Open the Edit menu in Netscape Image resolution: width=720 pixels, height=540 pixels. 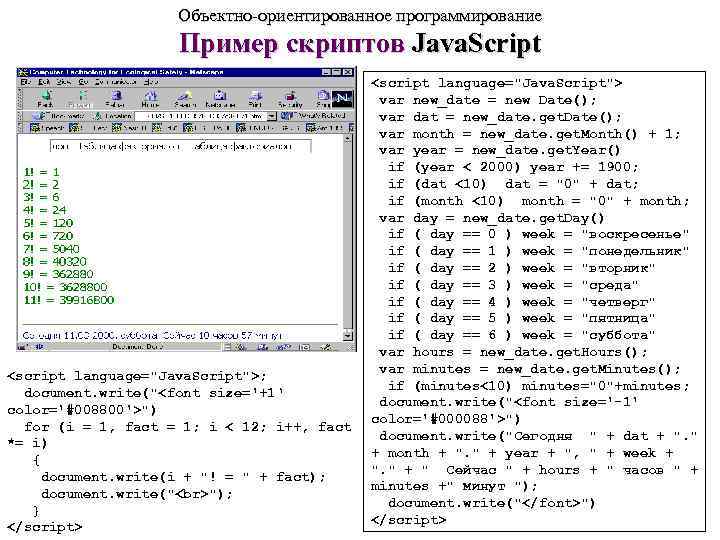pyautogui.click(x=44, y=82)
